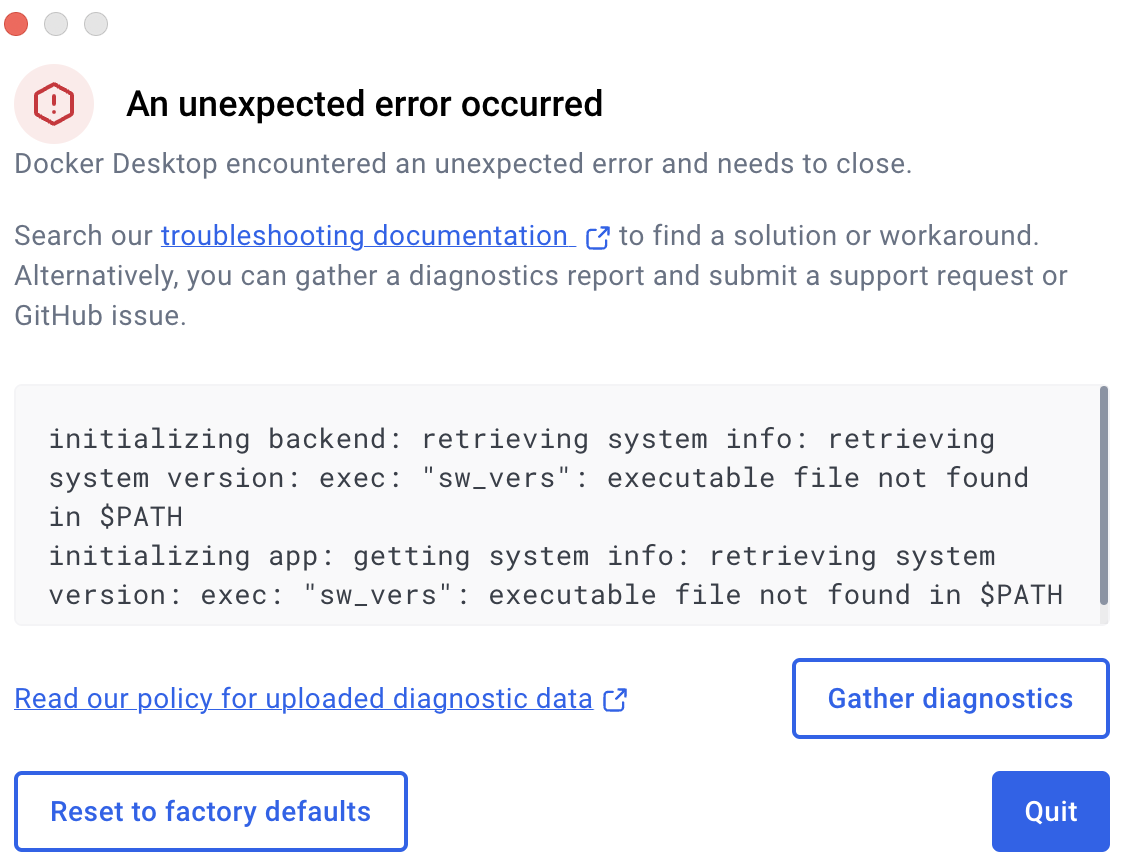Click the 'in $PATH' line of error log
This screenshot has height=866, width=1130.
point(116,517)
